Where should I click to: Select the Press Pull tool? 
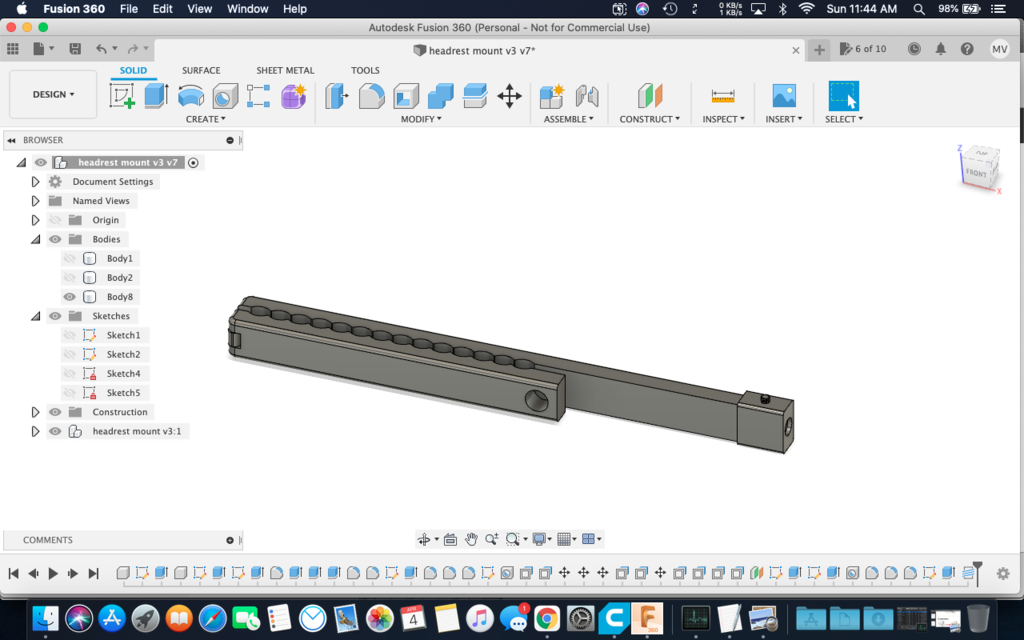click(x=337, y=95)
